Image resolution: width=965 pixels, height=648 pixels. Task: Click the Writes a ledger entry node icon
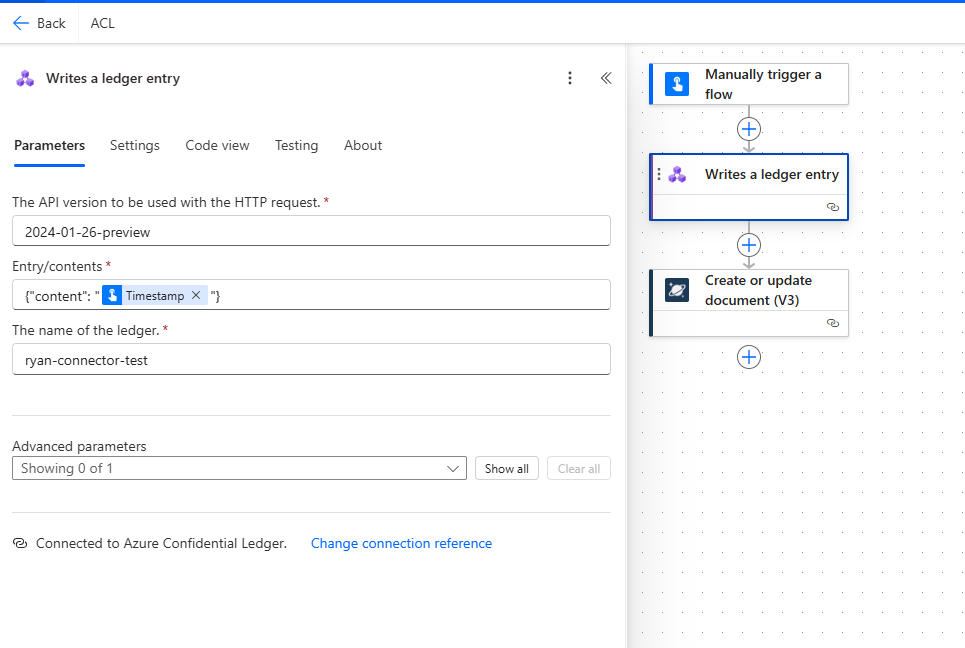677,174
